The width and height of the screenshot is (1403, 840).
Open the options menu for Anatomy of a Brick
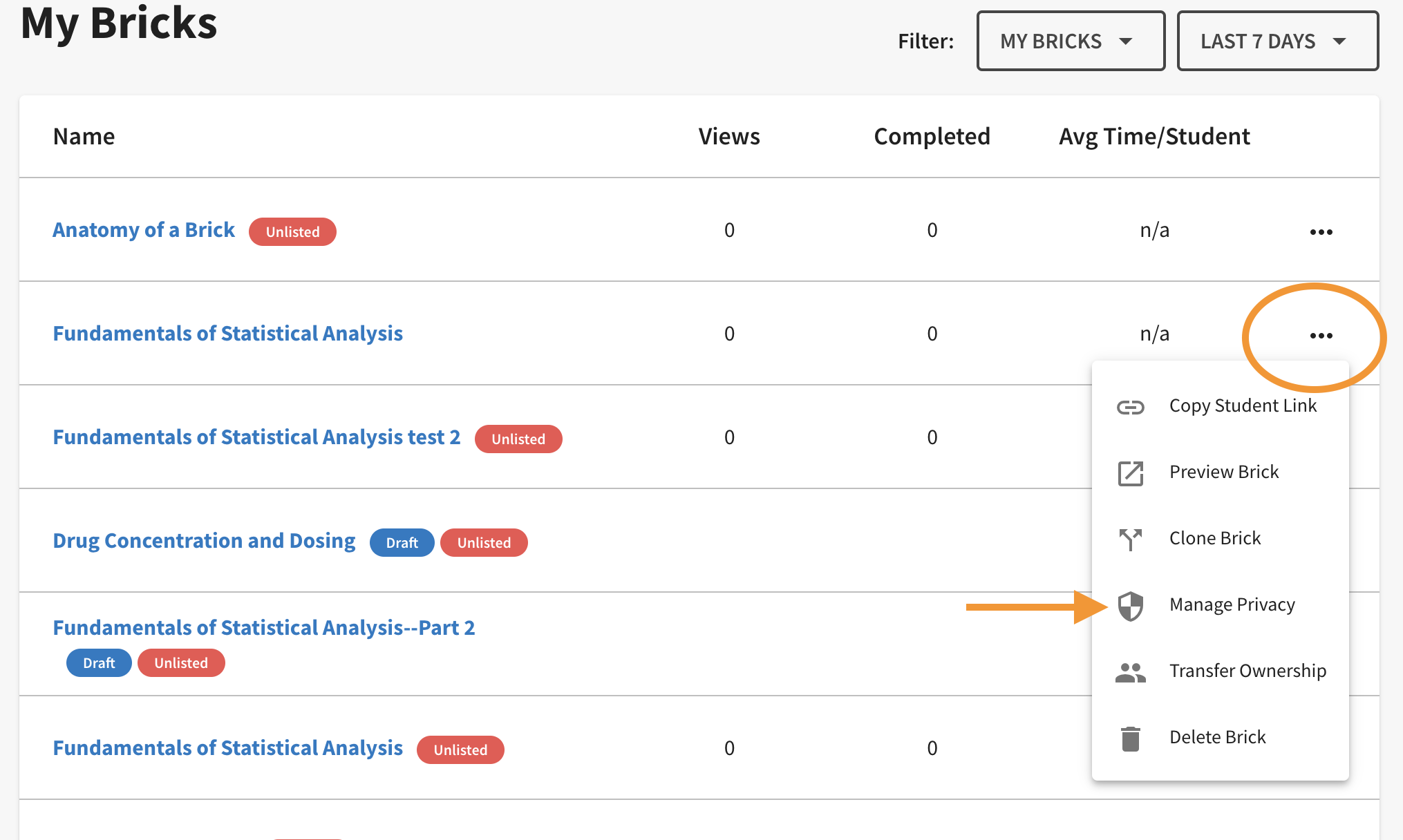point(1321,232)
